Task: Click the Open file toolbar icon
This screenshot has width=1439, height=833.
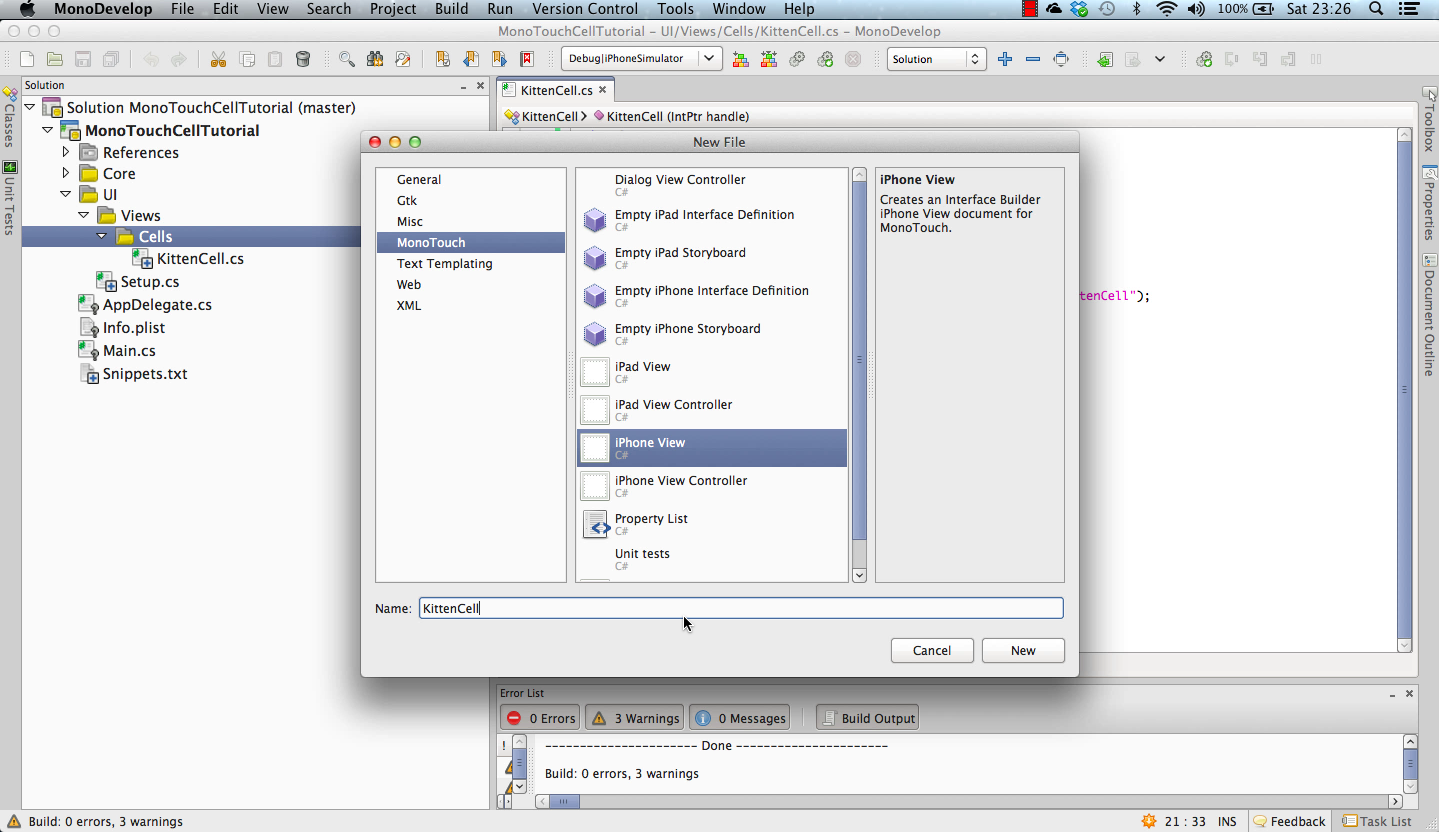Action: (x=55, y=59)
